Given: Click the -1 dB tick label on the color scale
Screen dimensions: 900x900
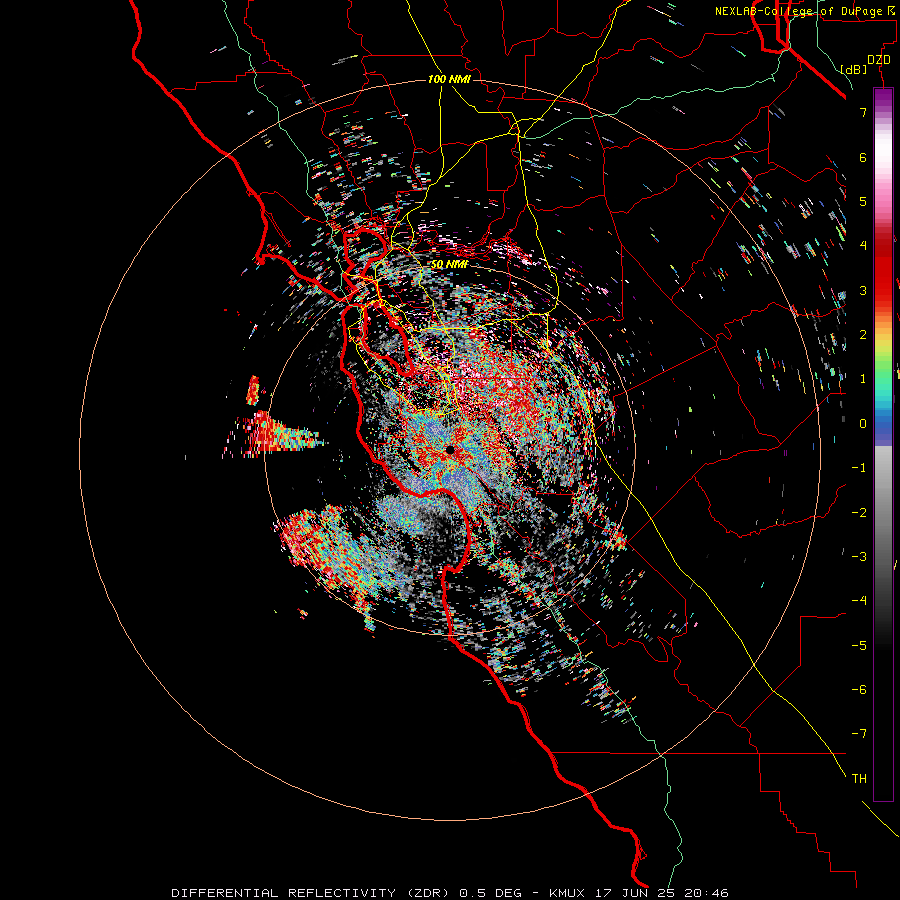Looking at the screenshot, I should (859, 468).
